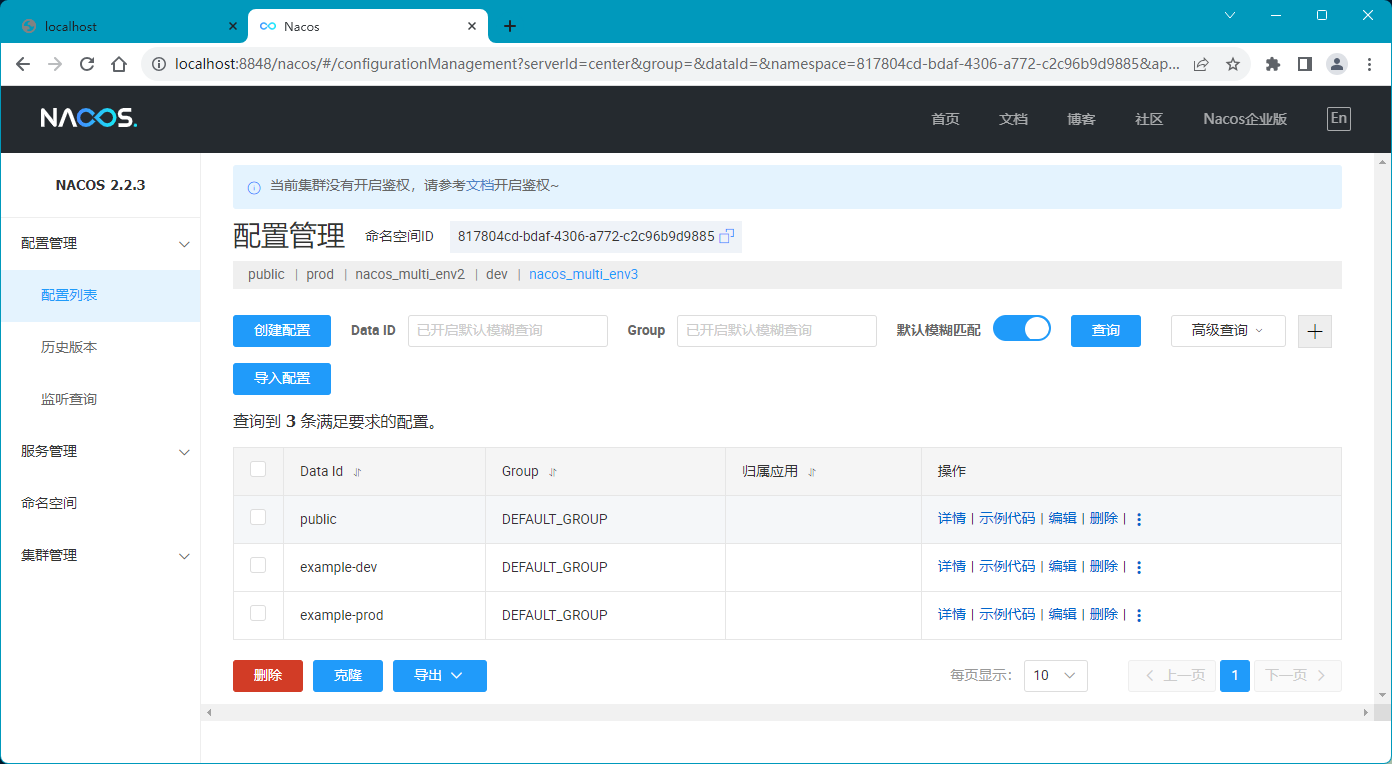Image resolution: width=1392 pixels, height=764 pixels.
Task: Switch to the dev namespace tab
Action: pos(497,275)
